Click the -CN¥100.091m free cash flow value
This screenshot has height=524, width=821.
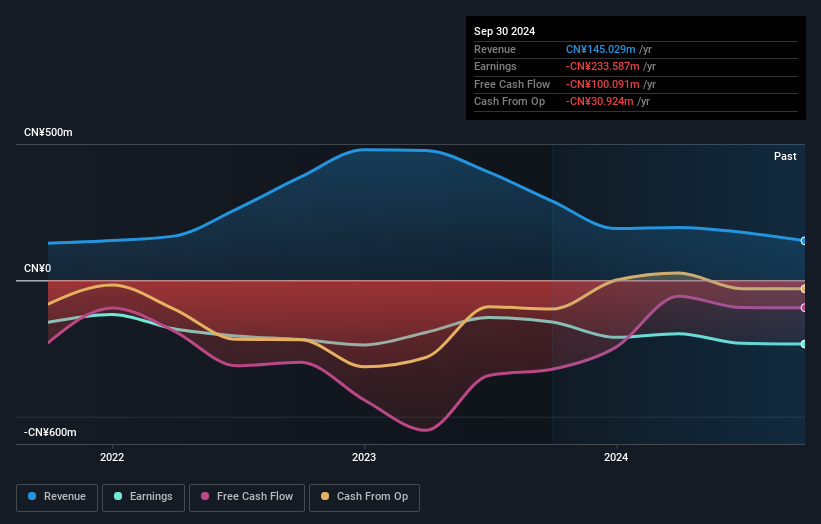coord(603,84)
